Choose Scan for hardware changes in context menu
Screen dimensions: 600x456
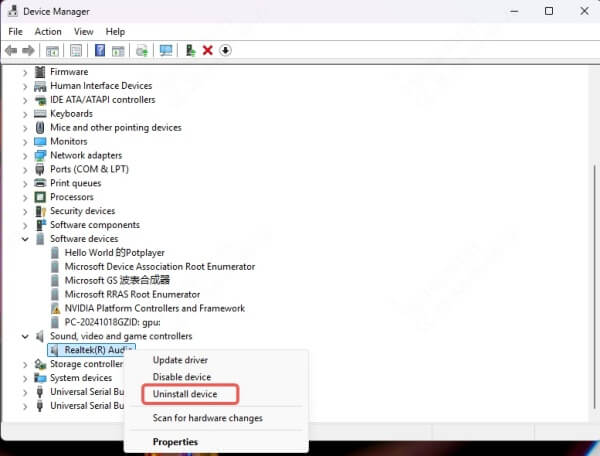tap(217, 418)
